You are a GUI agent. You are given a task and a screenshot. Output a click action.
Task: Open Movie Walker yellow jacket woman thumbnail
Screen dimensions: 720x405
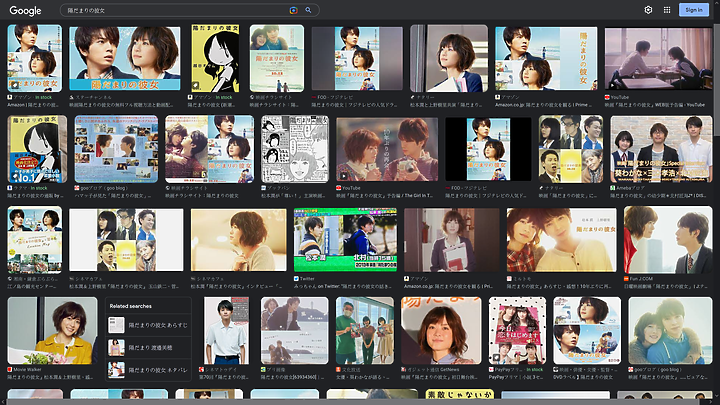click(x=52, y=330)
